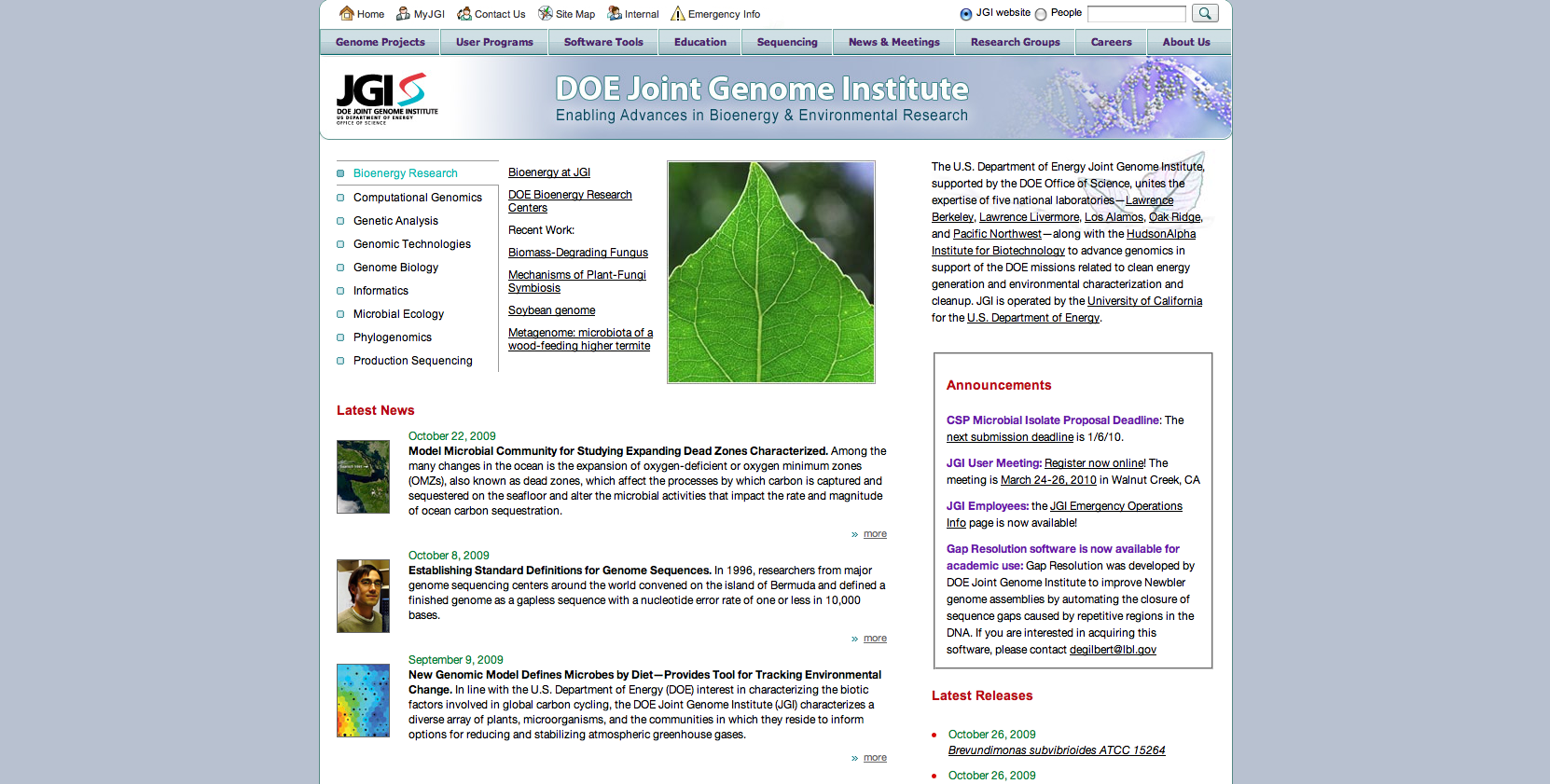Select Computational Genomics in sidebar
Image resolution: width=1550 pixels, height=784 pixels.
click(417, 198)
